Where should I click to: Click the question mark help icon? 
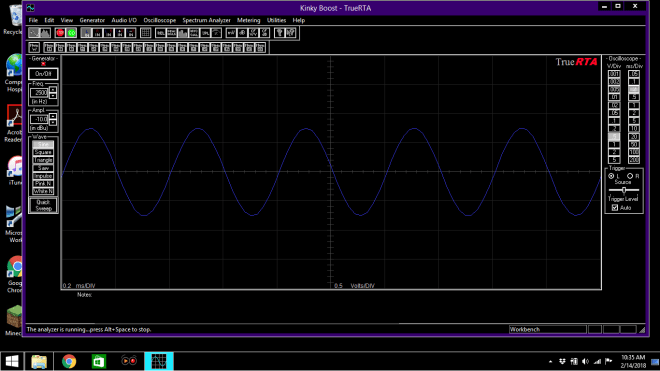pyautogui.click(x=279, y=33)
